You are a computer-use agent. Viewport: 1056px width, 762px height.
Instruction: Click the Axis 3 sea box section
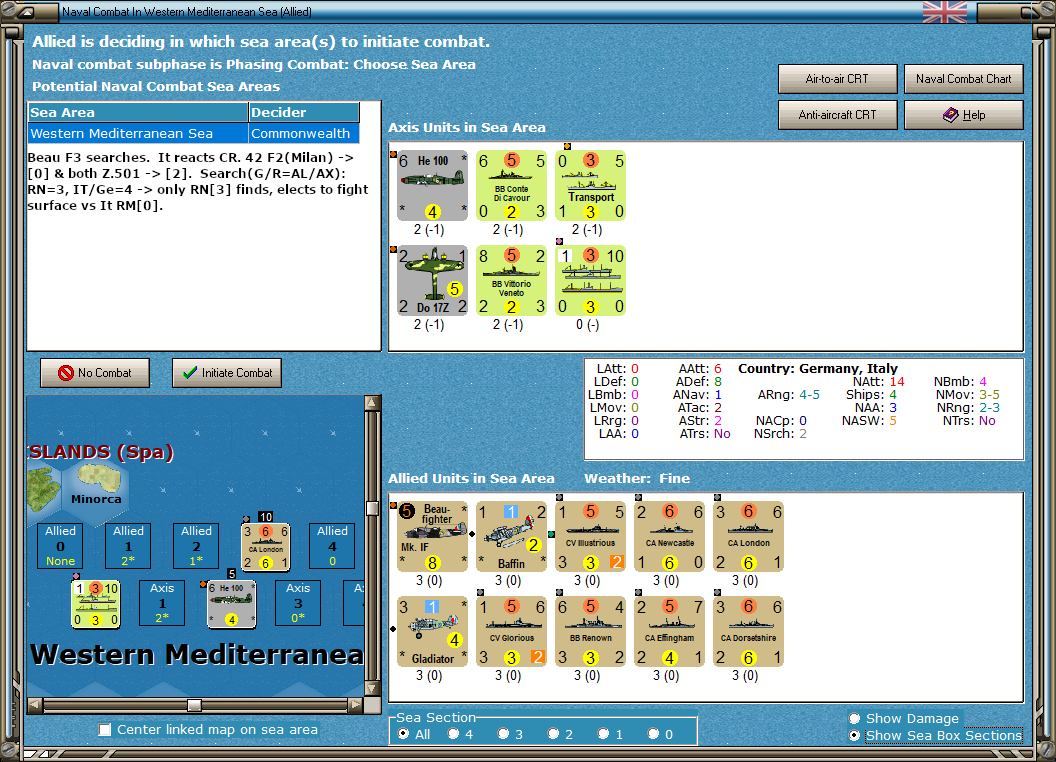[x=298, y=603]
